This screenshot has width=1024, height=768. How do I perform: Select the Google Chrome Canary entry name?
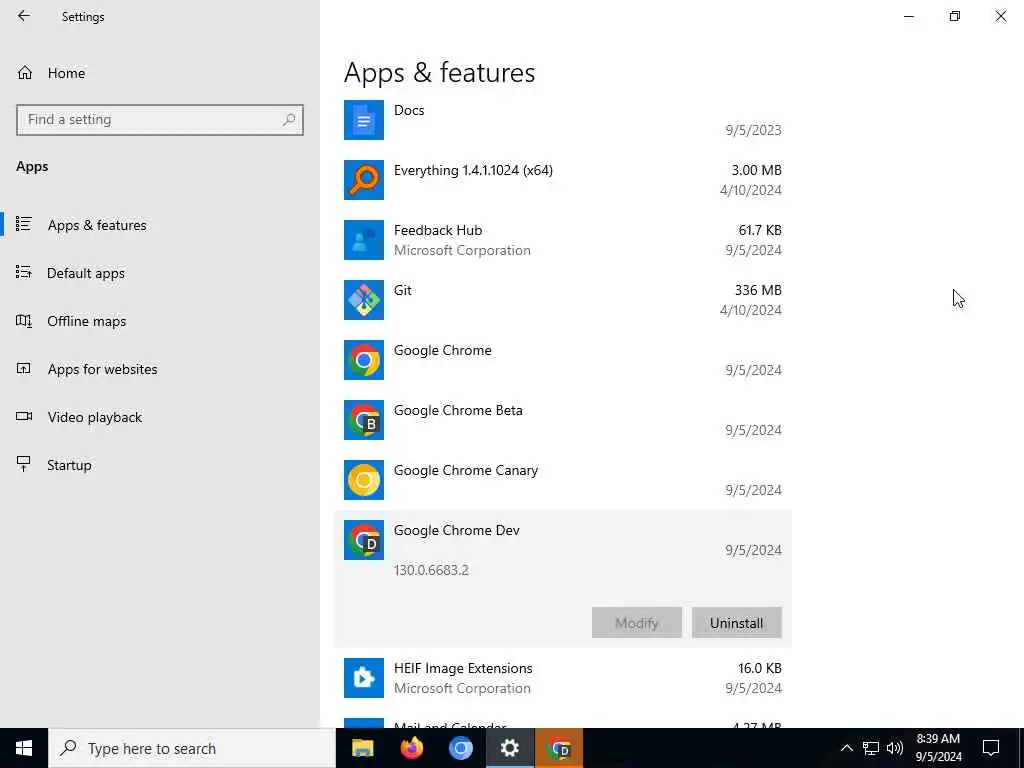click(x=466, y=471)
